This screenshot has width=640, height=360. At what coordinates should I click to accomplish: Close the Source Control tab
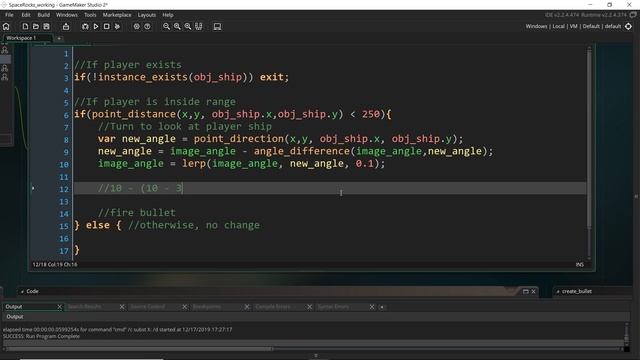click(x=184, y=307)
